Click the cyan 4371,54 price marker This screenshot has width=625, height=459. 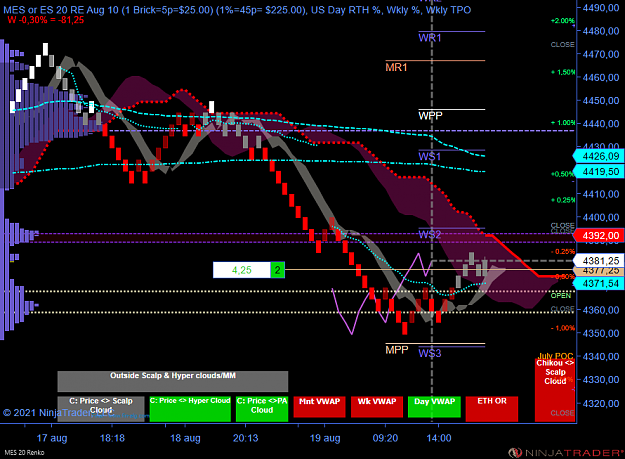pyautogui.click(x=599, y=284)
